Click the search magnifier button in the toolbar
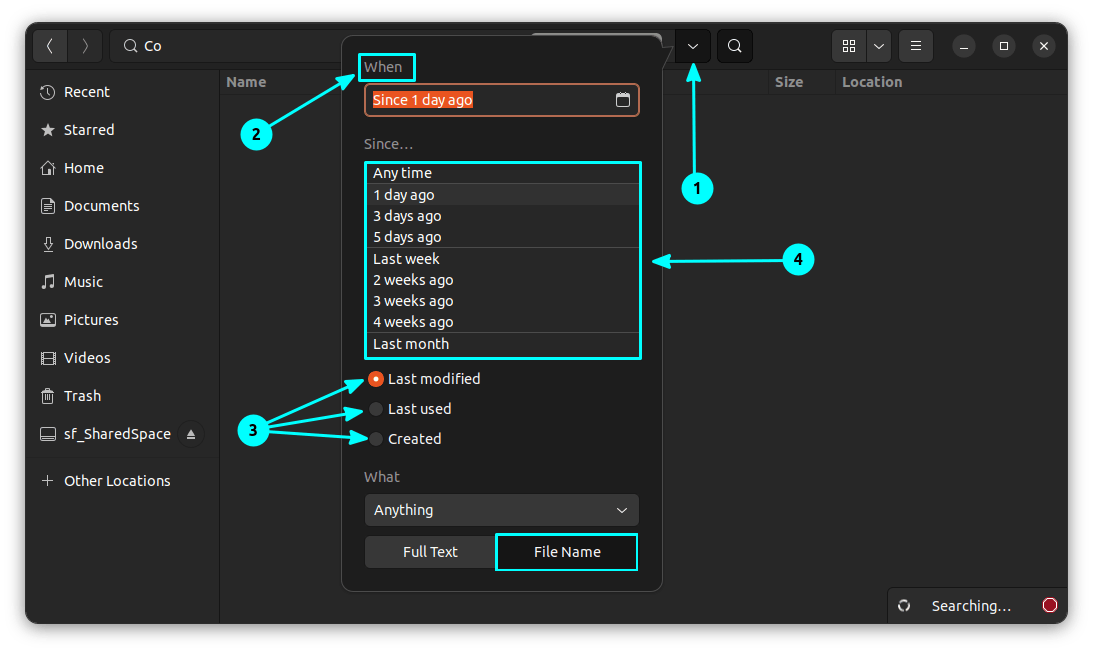 click(x=735, y=46)
